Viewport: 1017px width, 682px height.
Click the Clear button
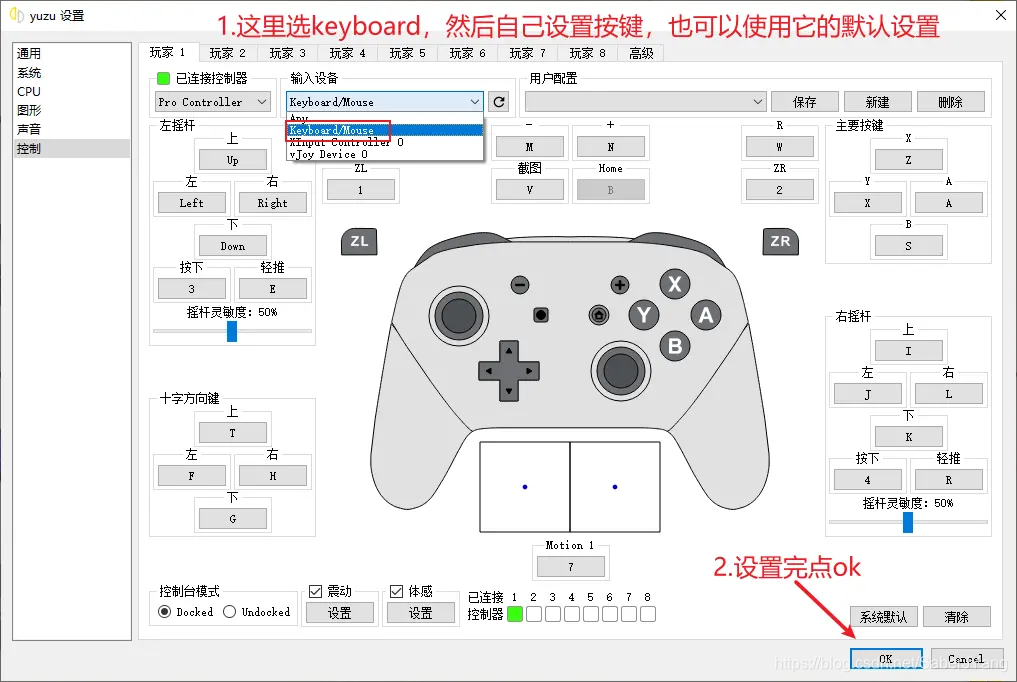(x=957, y=617)
